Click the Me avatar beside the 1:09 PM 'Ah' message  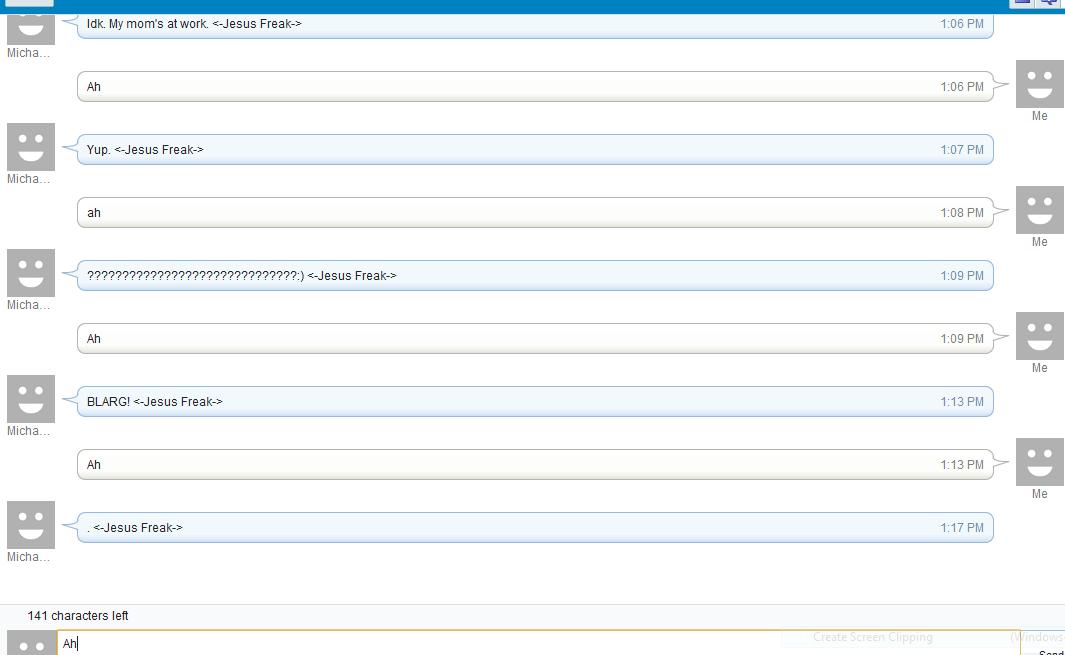tap(1040, 336)
